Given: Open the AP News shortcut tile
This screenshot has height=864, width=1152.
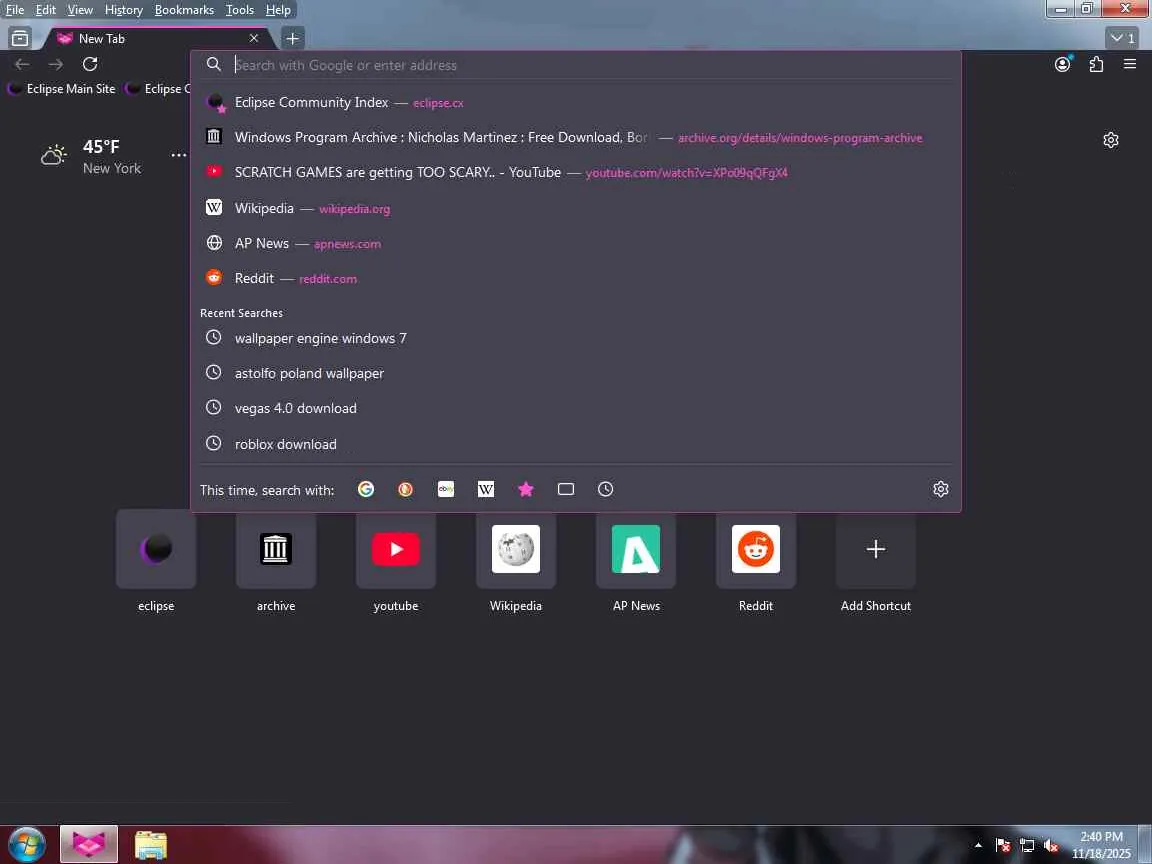Looking at the screenshot, I should [x=636, y=549].
